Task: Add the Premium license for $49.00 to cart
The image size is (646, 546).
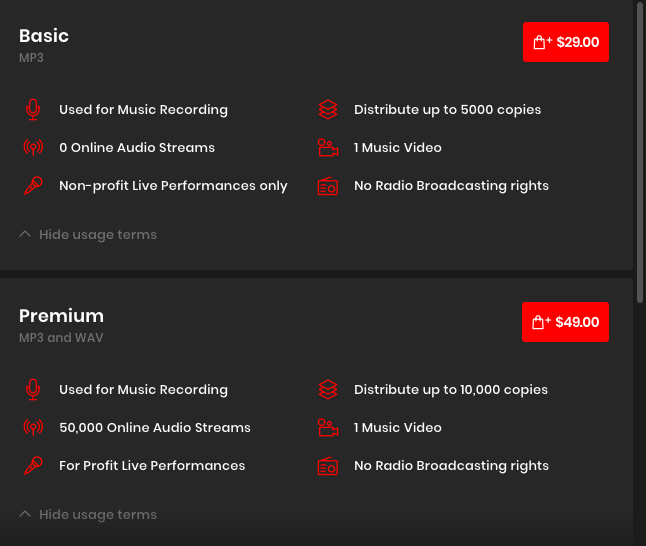Action: [565, 322]
